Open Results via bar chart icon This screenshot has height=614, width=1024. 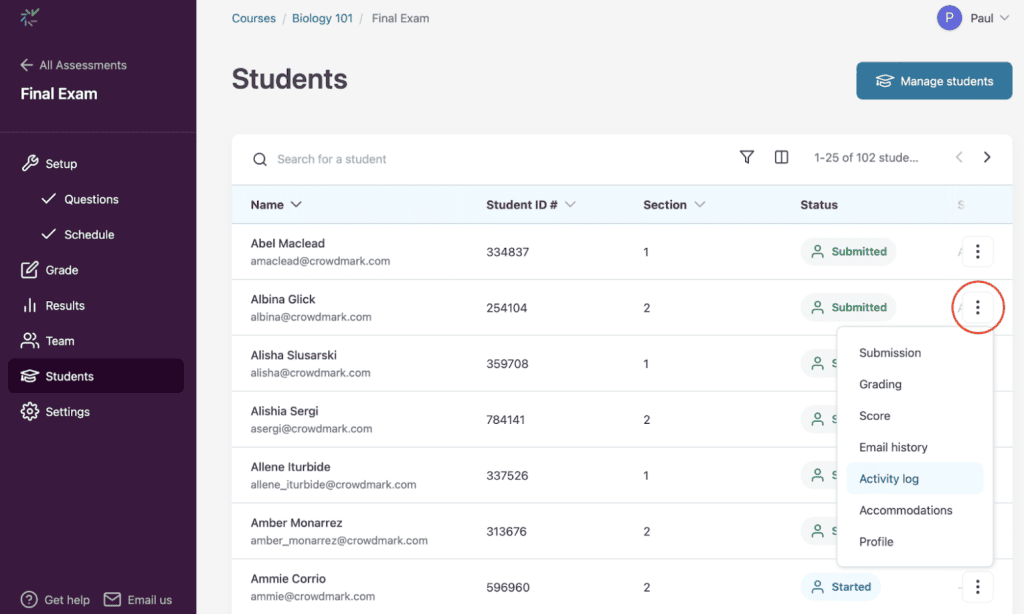(x=28, y=305)
